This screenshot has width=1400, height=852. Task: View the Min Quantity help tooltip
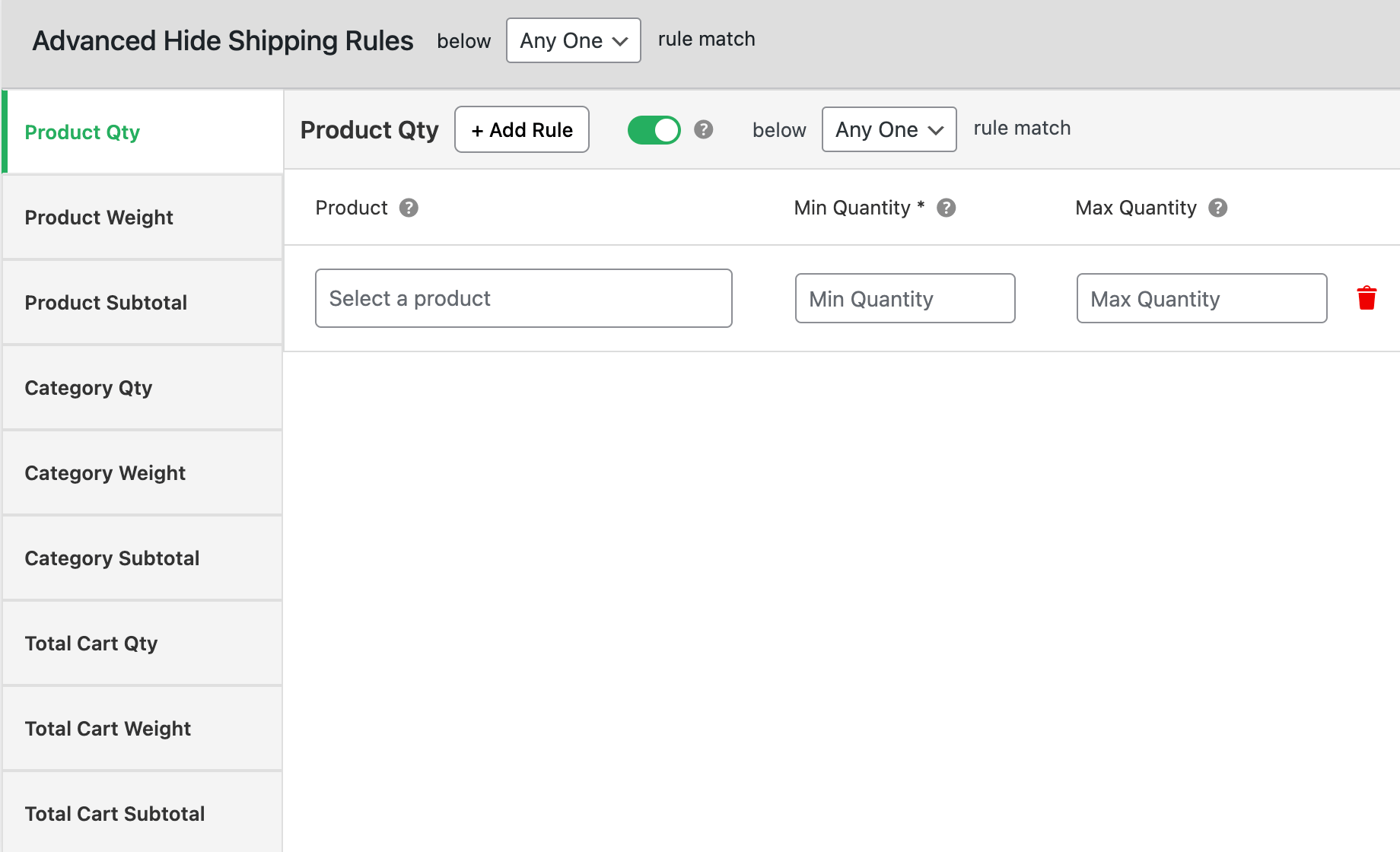947,207
